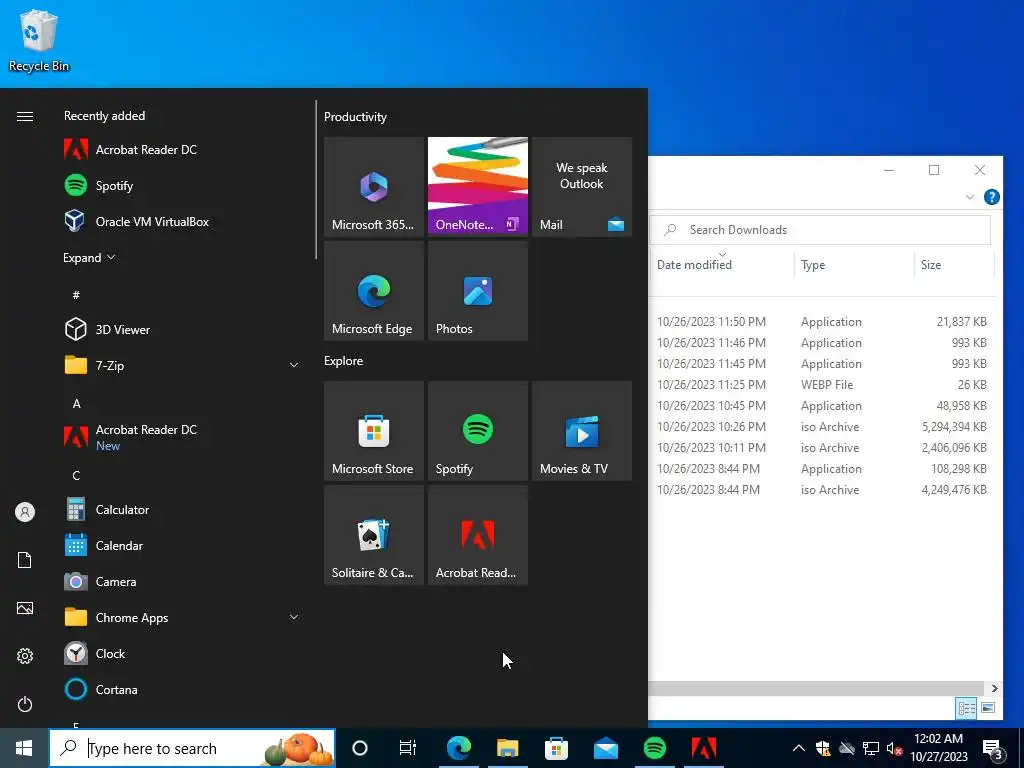Open Task View on taskbar
The height and width of the screenshot is (768, 1024).
(x=408, y=748)
